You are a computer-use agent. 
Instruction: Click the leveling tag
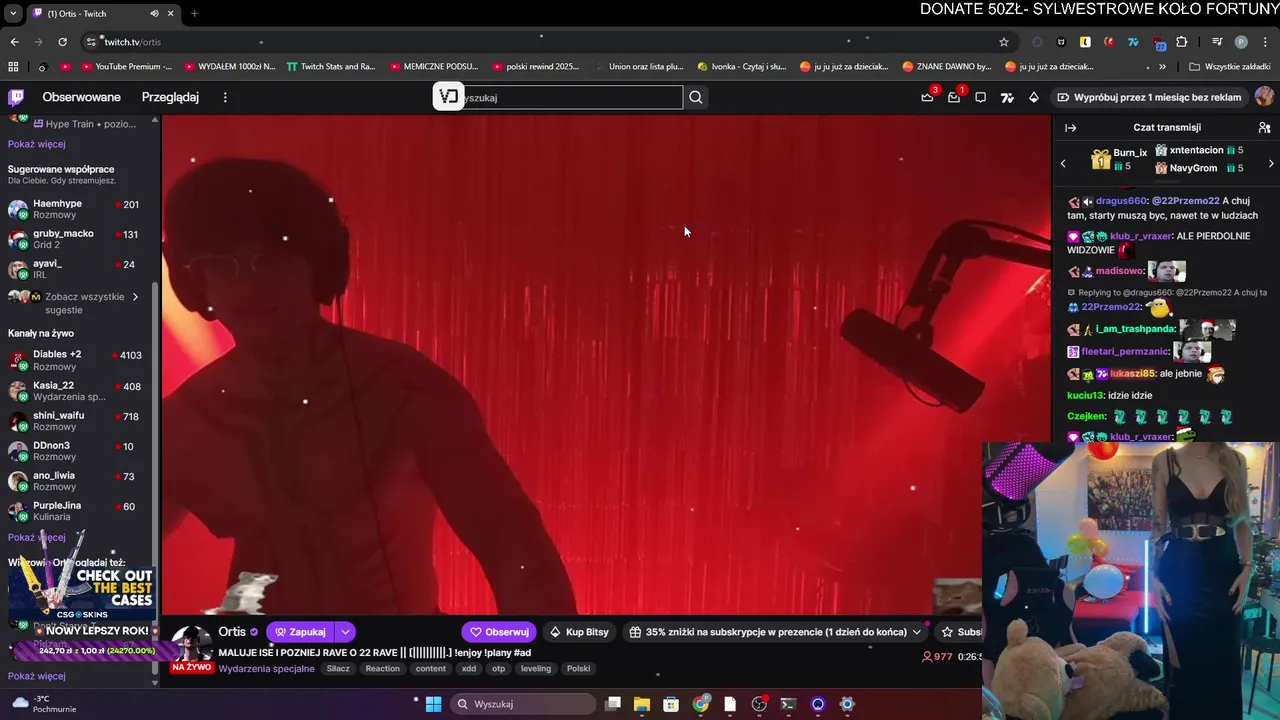[536, 669]
